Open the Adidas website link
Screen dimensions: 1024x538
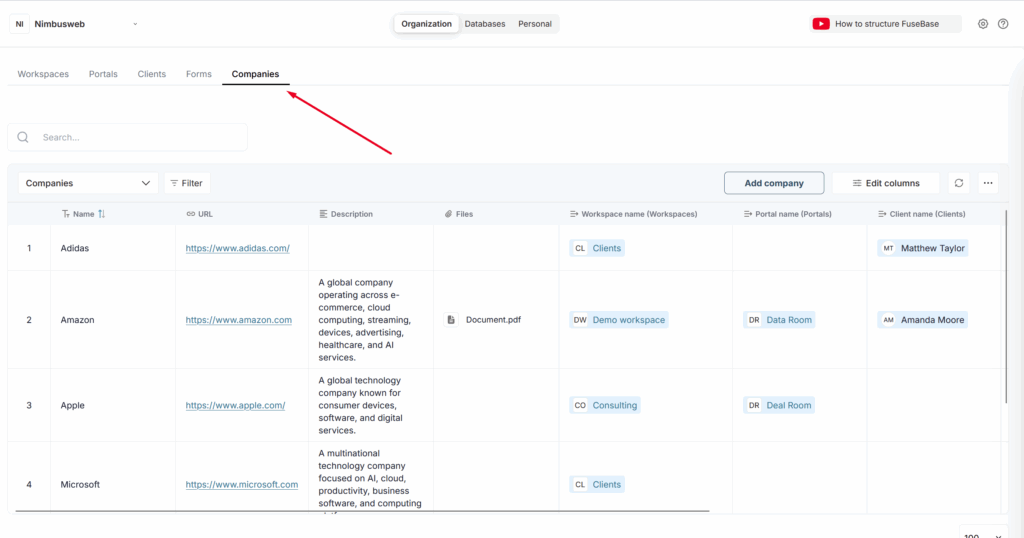click(x=237, y=248)
